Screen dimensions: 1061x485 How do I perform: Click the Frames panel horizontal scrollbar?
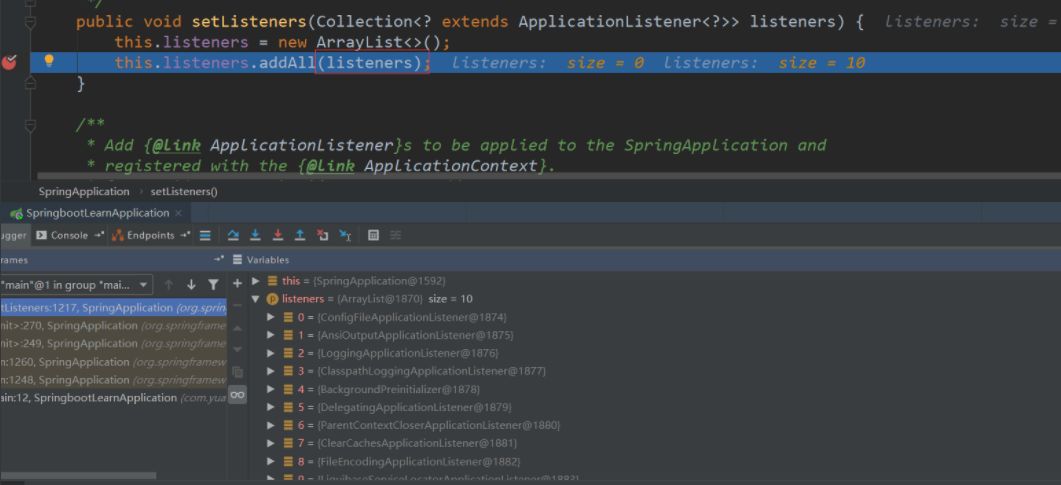tap(78, 476)
